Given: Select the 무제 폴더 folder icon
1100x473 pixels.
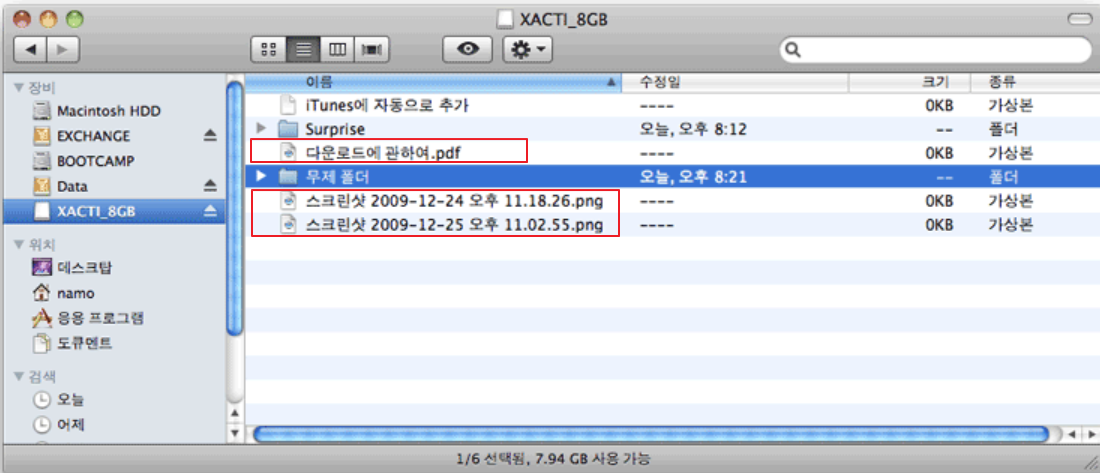Looking at the screenshot, I should click(288, 175).
